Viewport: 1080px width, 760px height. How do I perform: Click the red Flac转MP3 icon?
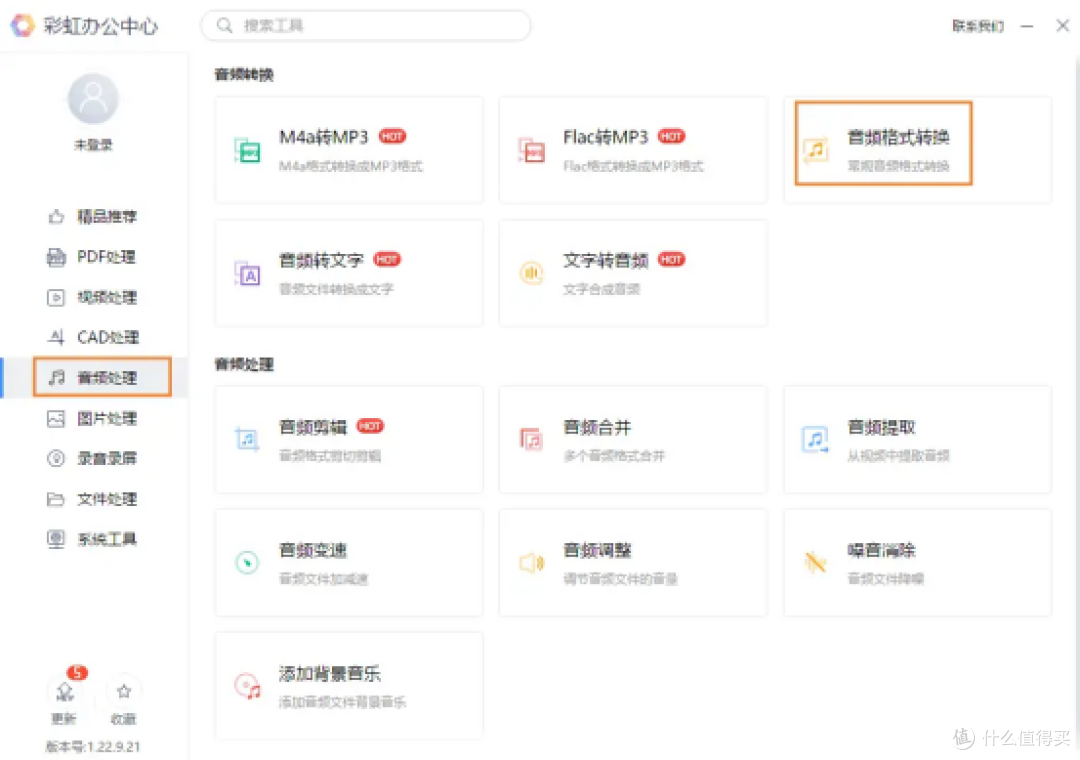[532, 150]
